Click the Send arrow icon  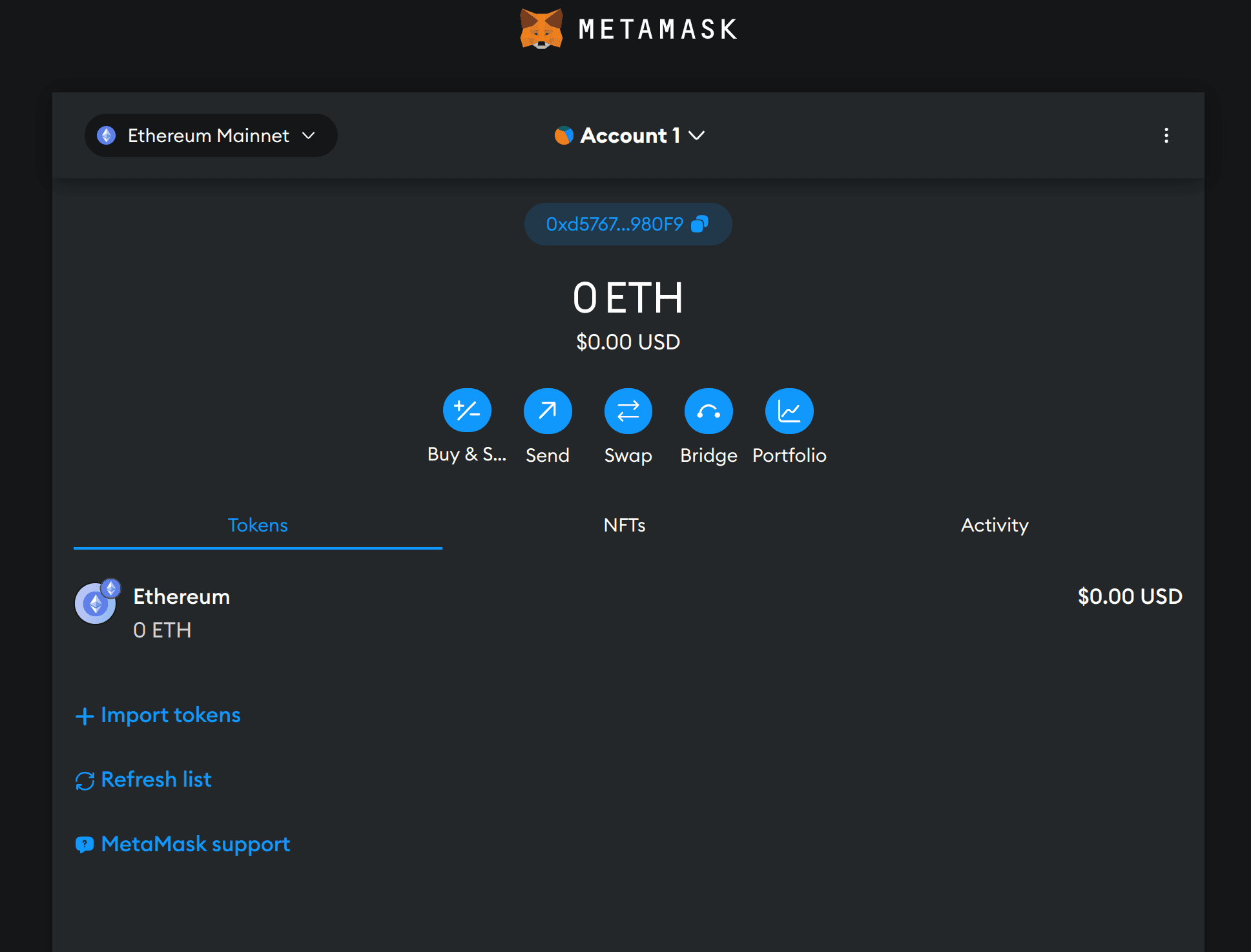click(x=548, y=411)
